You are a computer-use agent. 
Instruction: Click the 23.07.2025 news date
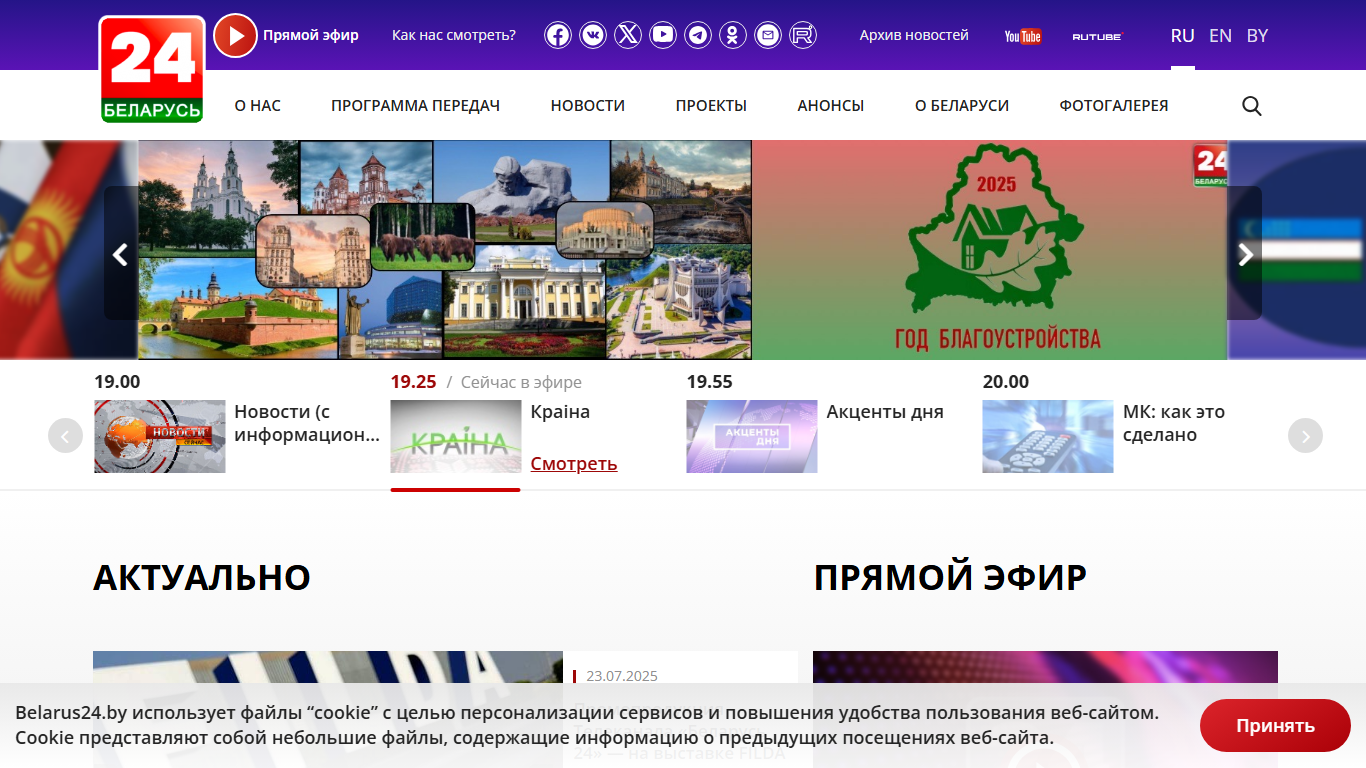pyautogui.click(x=622, y=676)
